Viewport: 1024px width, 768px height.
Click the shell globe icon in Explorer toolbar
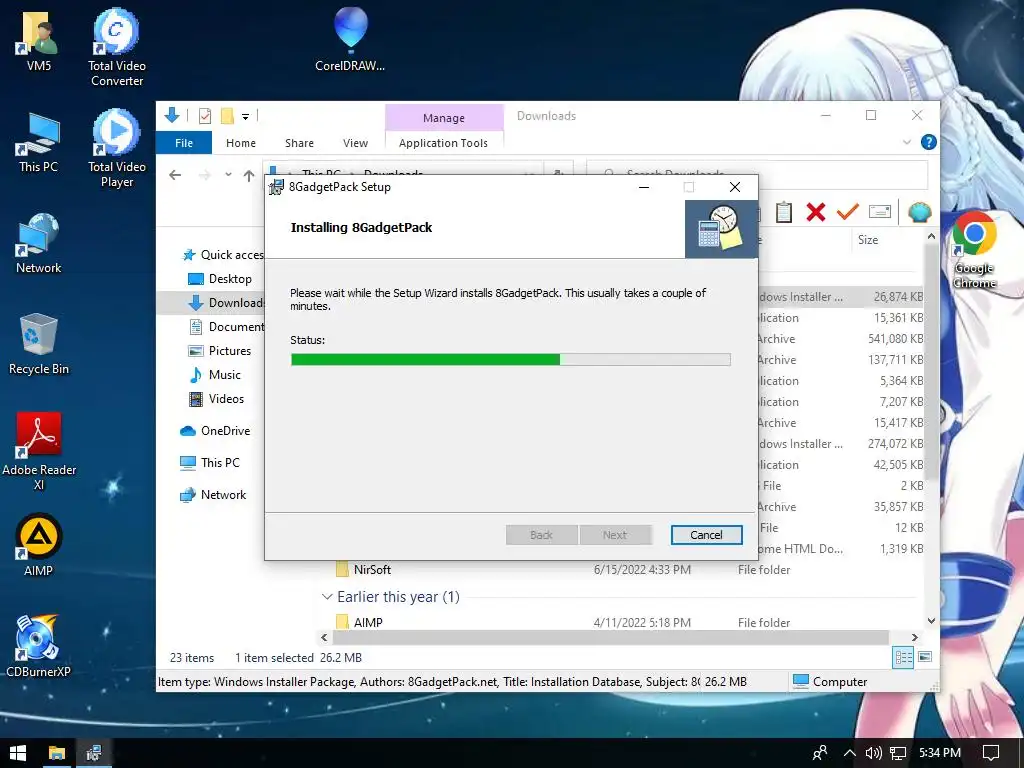920,212
